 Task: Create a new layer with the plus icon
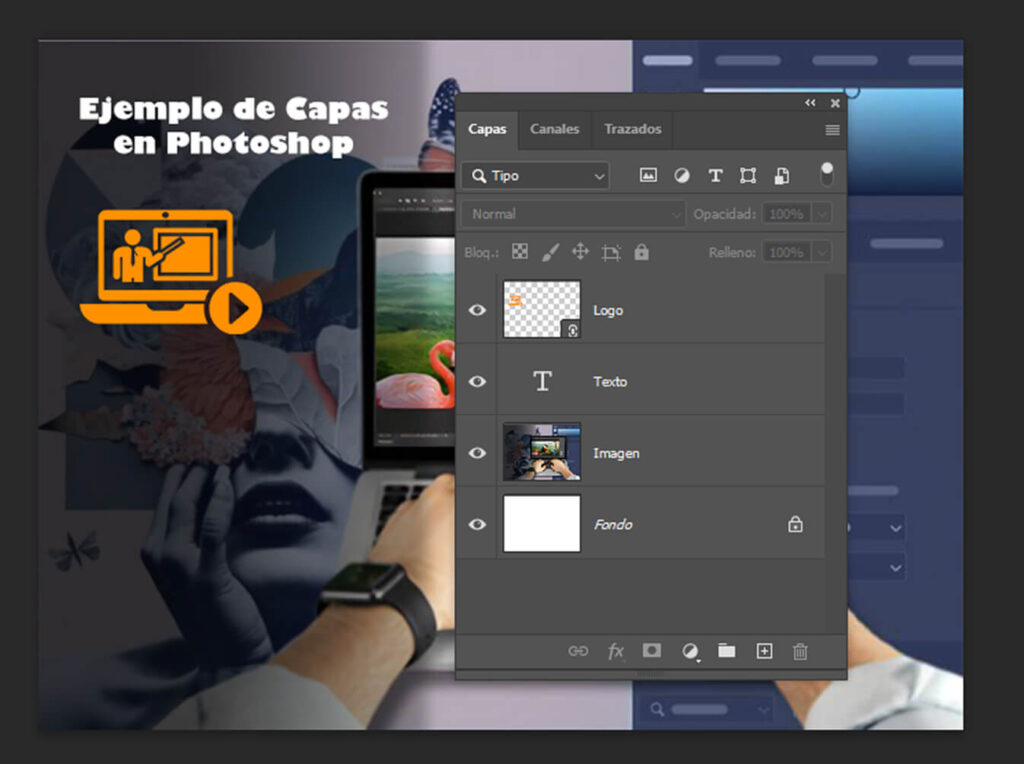coord(763,651)
